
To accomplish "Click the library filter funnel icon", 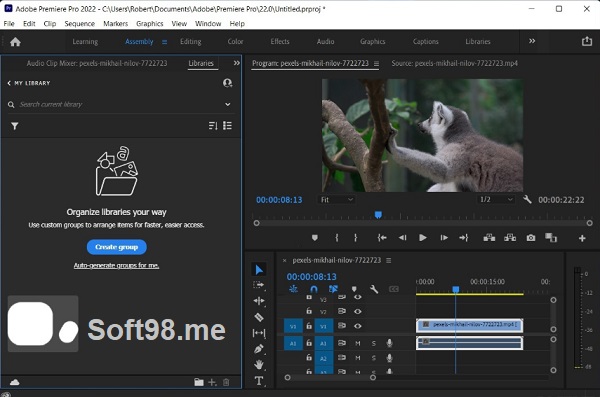I will click(15, 126).
